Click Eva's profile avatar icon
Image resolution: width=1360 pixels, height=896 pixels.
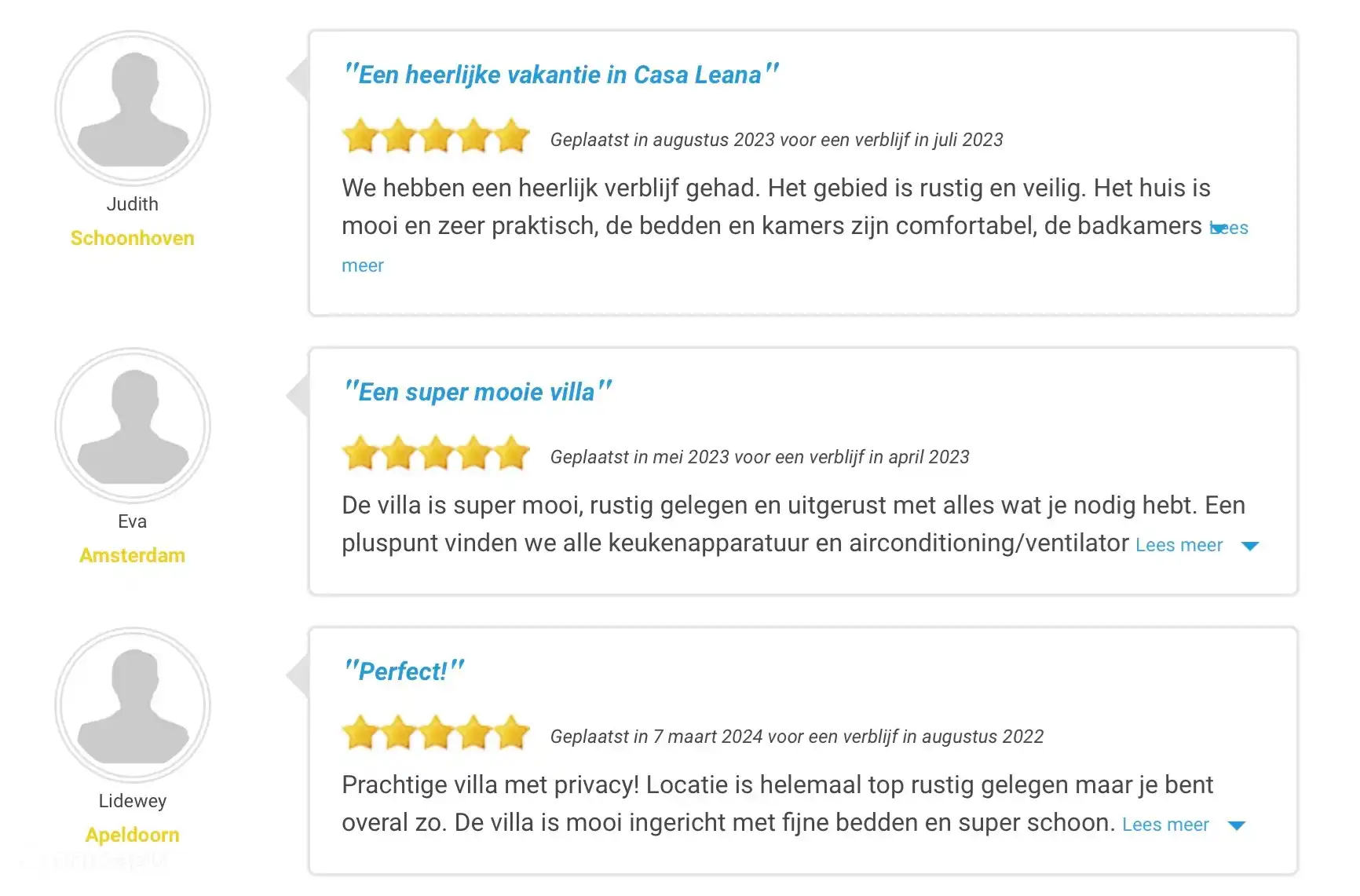coord(133,426)
